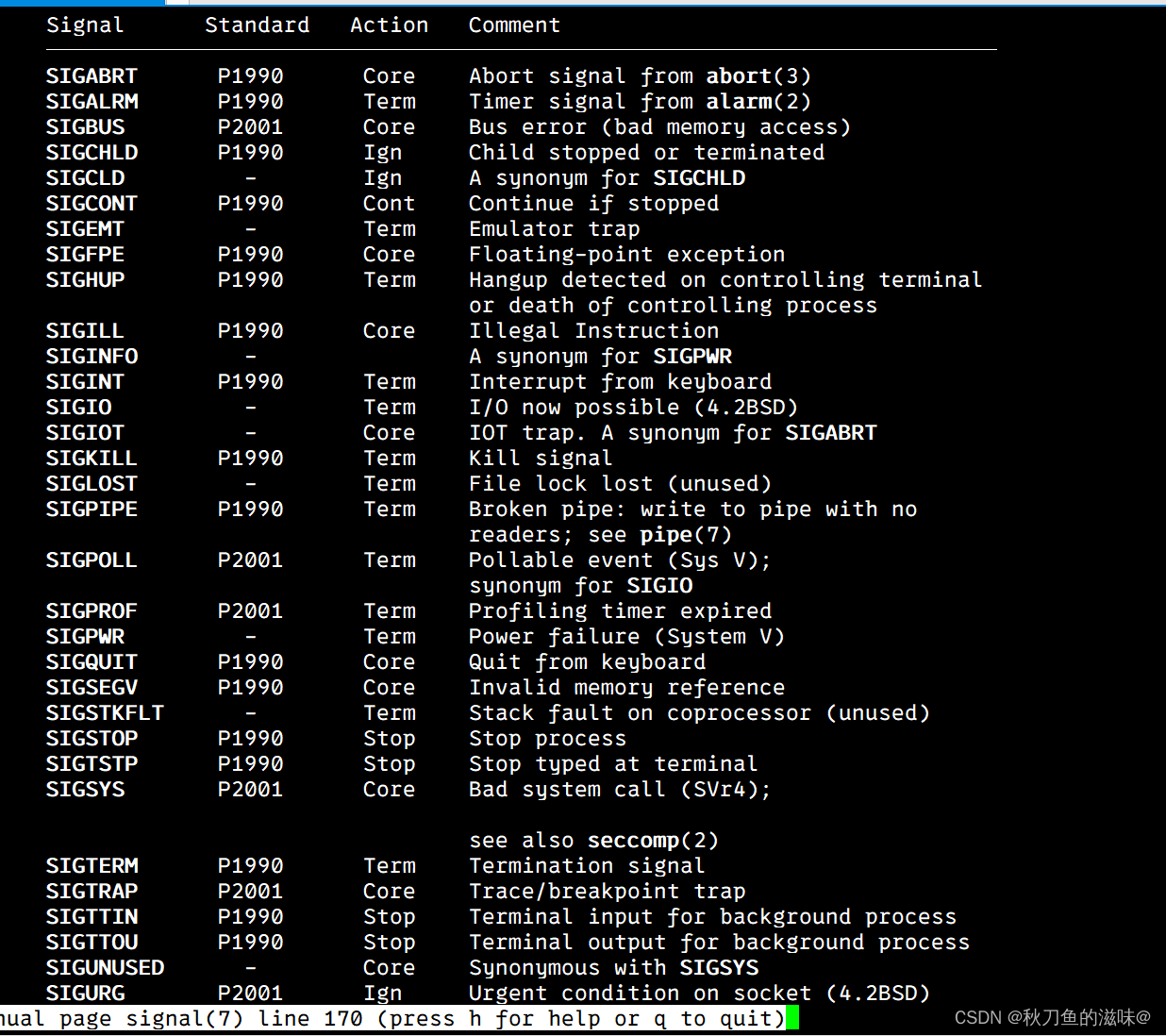Image resolution: width=1166 pixels, height=1036 pixels.
Task: Open the bold pipe(7) man page reference
Action: (685, 535)
